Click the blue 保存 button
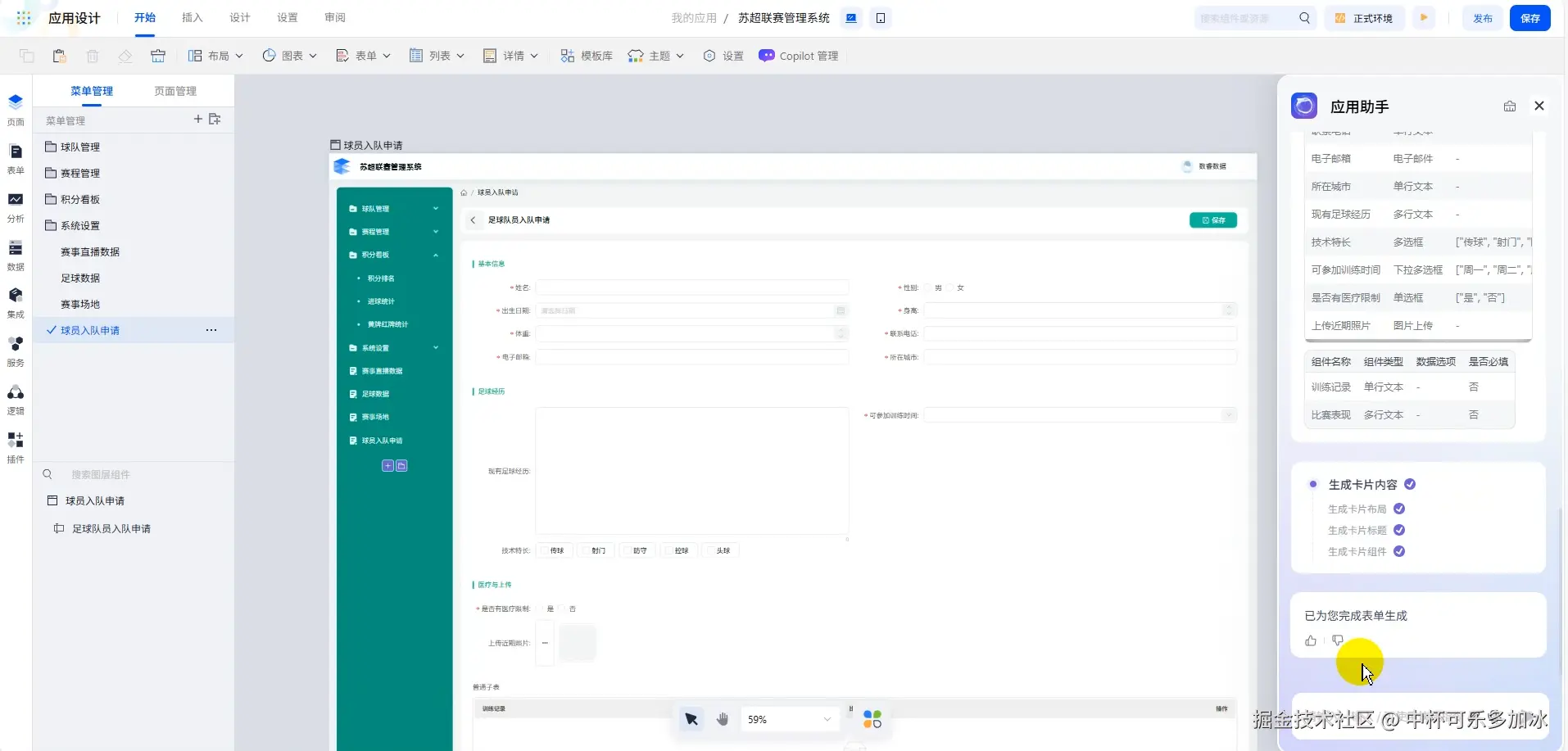Image resolution: width=1568 pixels, height=751 pixels. 1529,18
